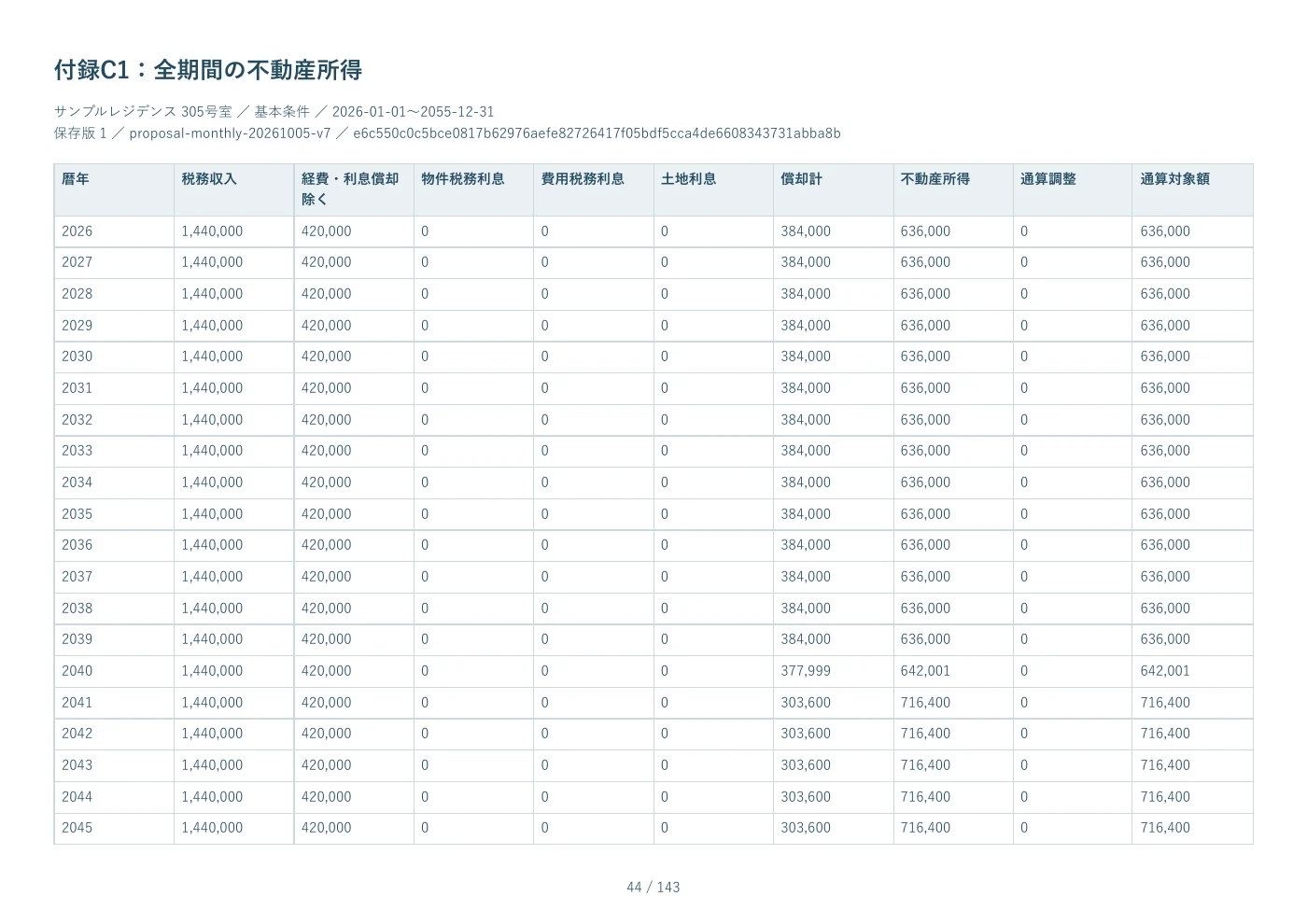Select the 2030 year cell
The height and width of the screenshot is (924, 1307).
click(x=114, y=357)
